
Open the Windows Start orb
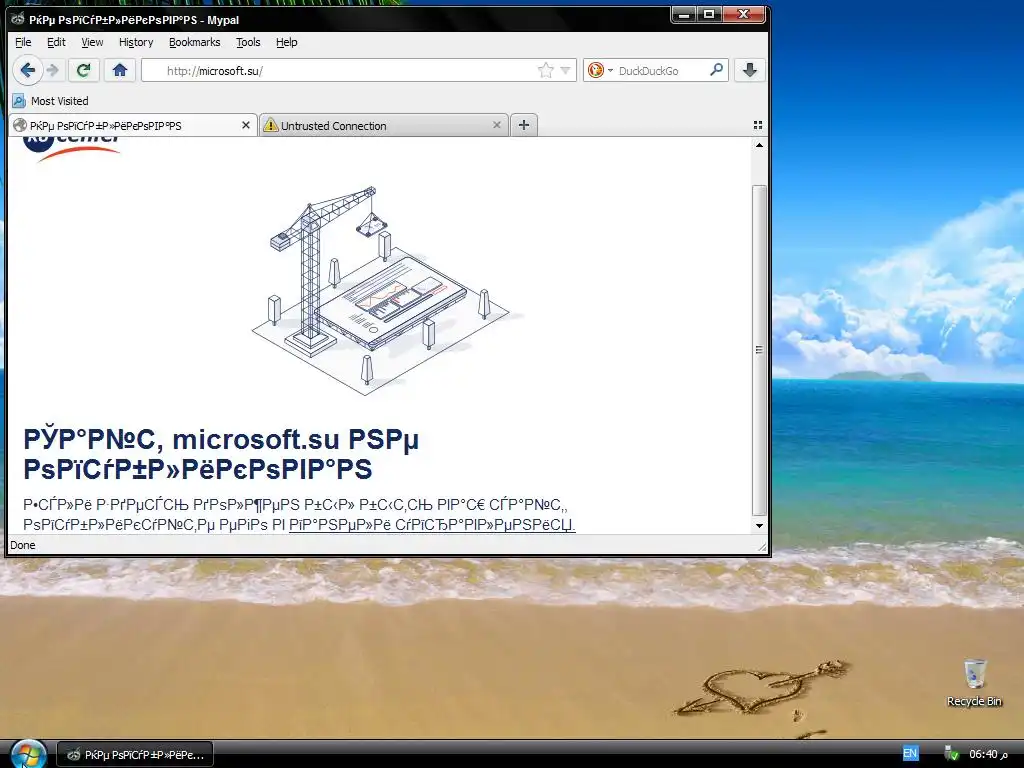tap(27, 754)
